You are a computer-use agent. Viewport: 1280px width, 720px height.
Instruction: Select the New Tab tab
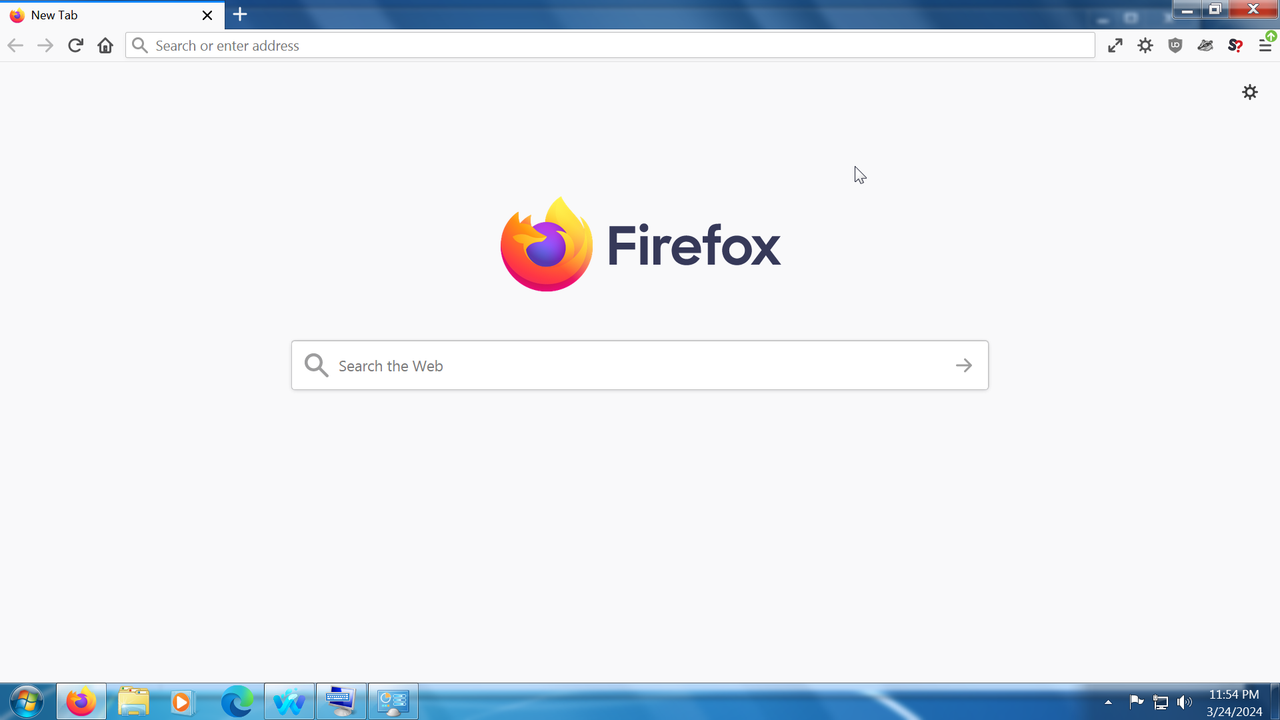(110, 15)
